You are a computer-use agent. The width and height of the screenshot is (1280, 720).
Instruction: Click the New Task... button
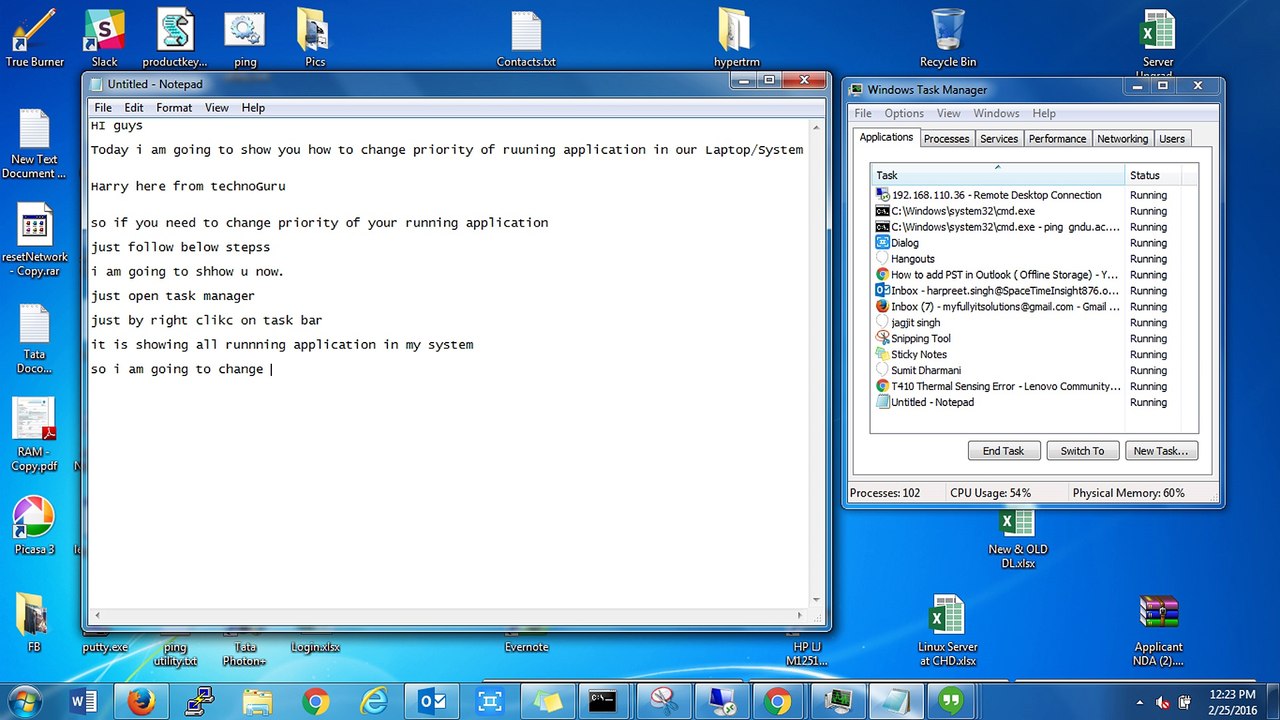tap(1160, 451)
